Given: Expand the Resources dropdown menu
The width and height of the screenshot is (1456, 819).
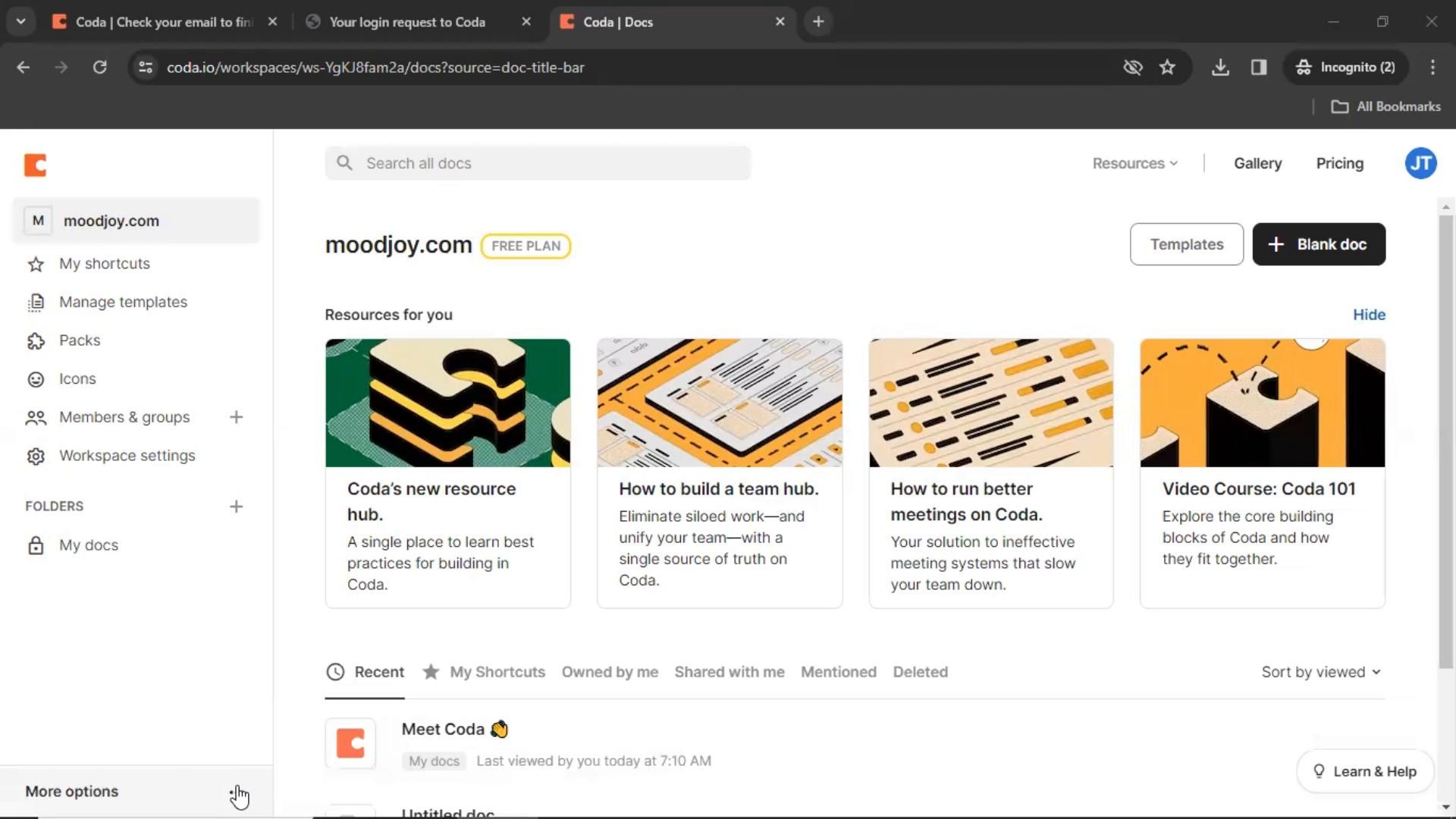Looking at the screenshot, I should point(1134,164).
